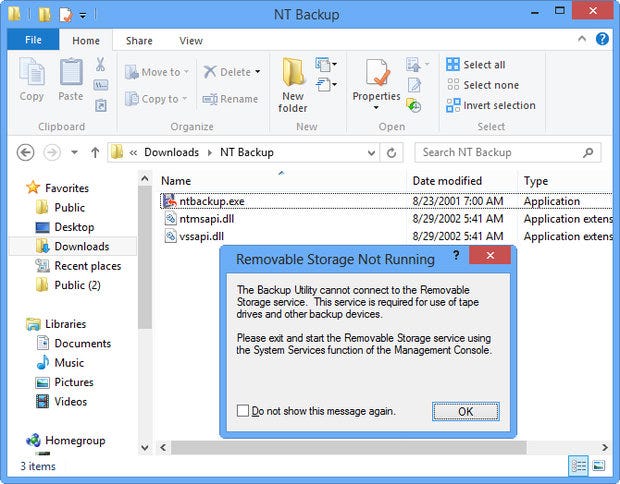Click Downloads in the address bar path
The height and width of the screenshot is (484, 620).
171,152
